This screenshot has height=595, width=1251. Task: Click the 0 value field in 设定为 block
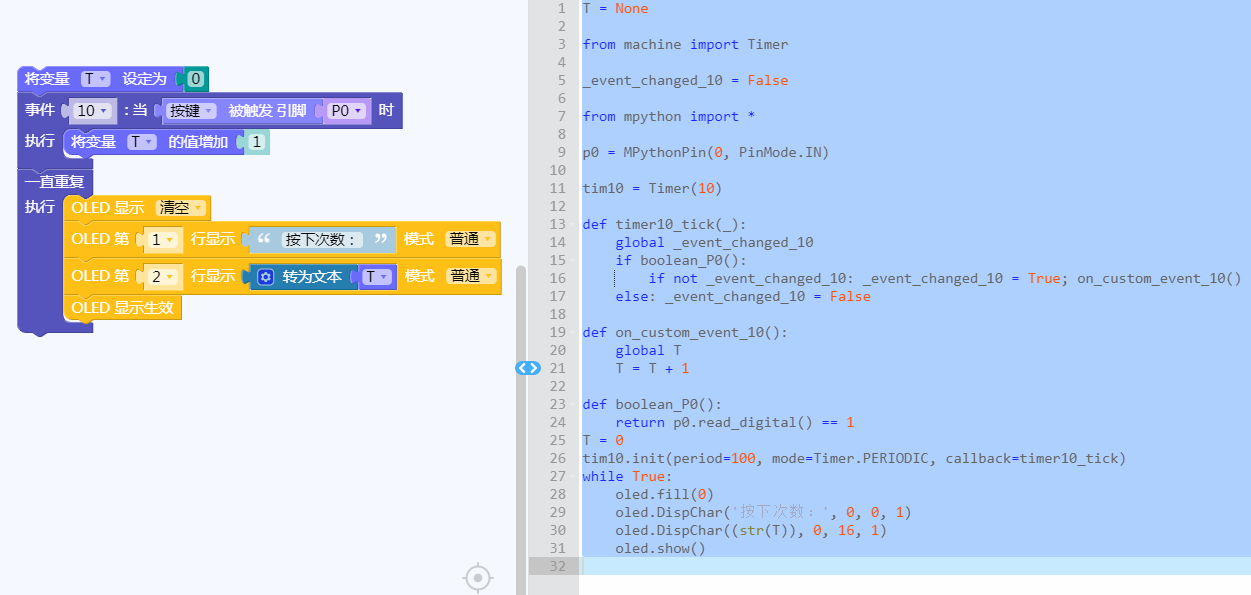(196, 79)
